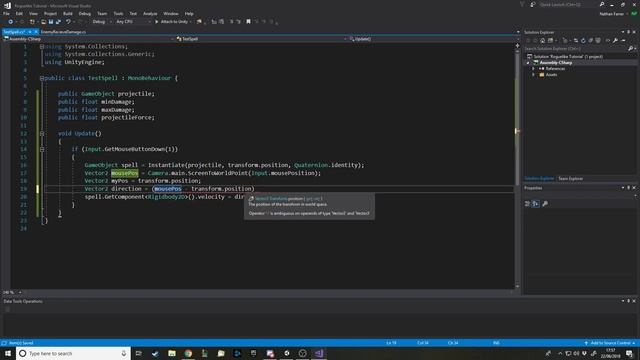Screen dimensions: 640x360
Task: Click the Visual Studio taskbar icon
Action: [x=319, y=353]
